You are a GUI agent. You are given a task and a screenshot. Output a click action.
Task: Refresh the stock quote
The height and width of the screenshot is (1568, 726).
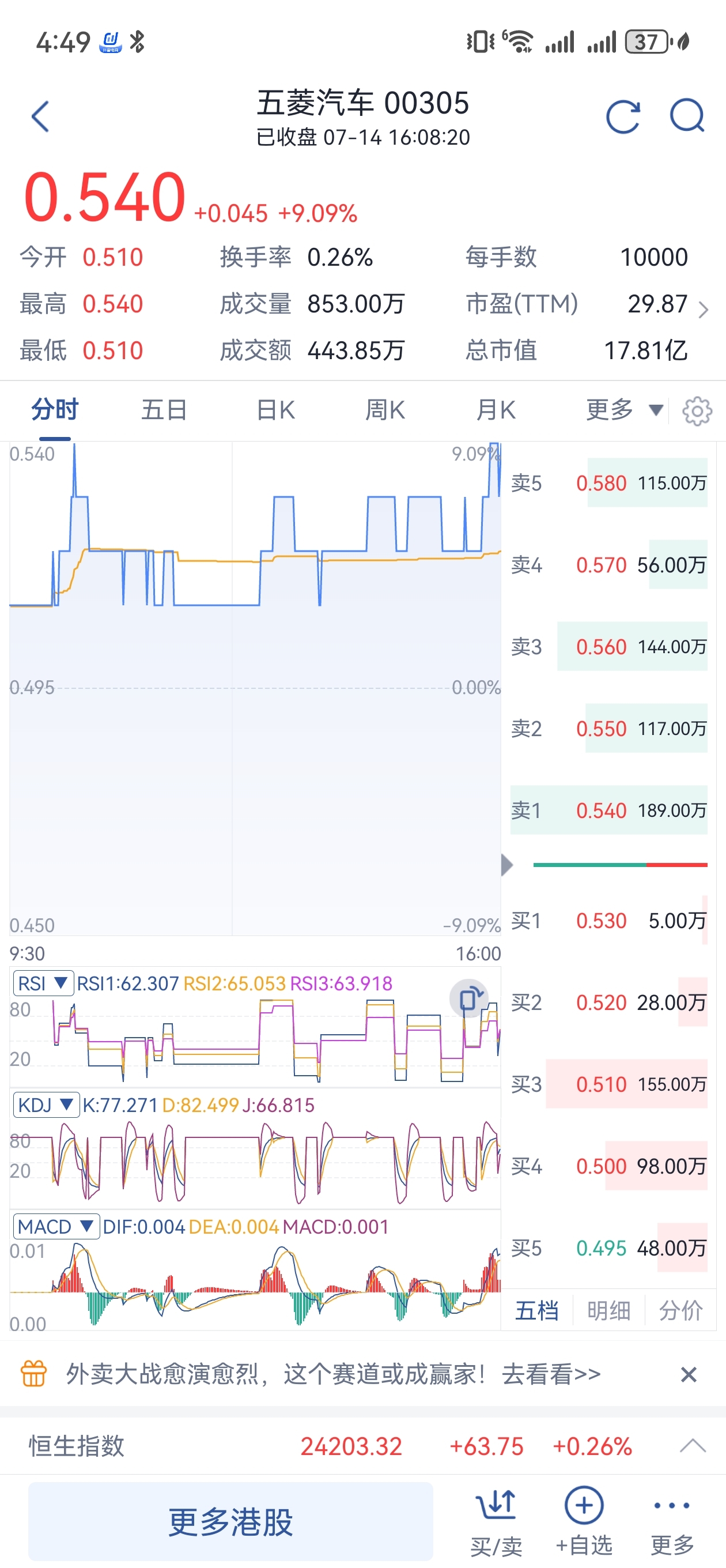623,116
